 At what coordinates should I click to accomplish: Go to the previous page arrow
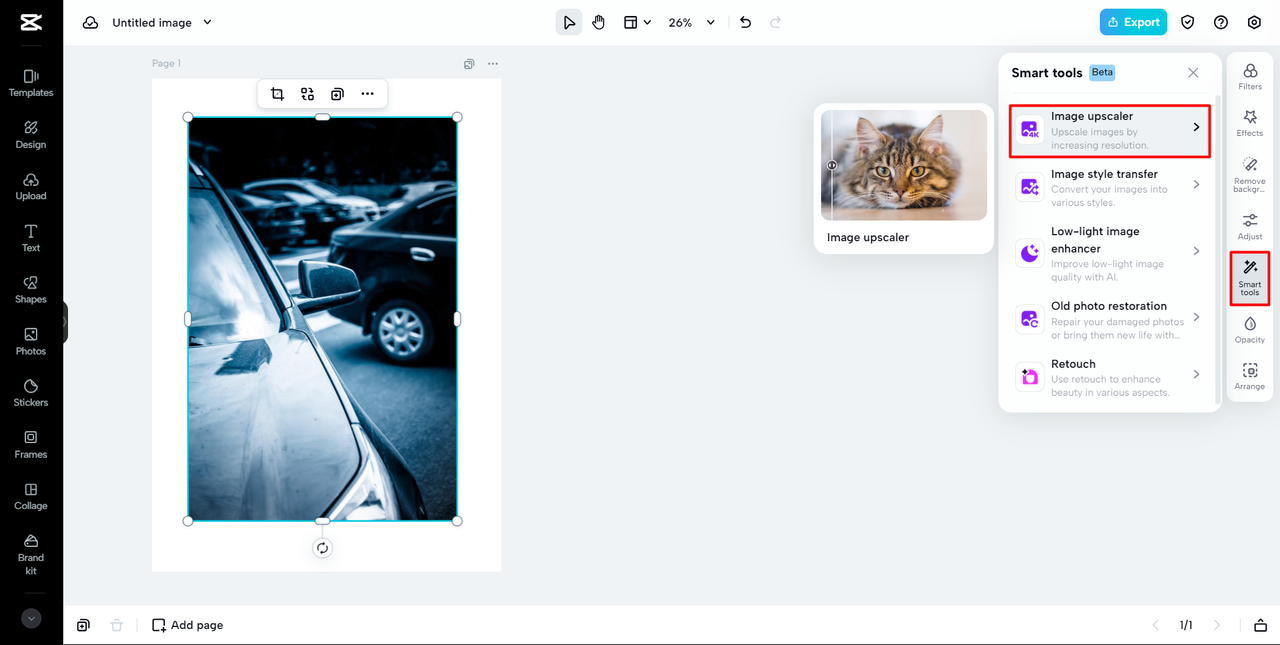tap(1156, 625)
